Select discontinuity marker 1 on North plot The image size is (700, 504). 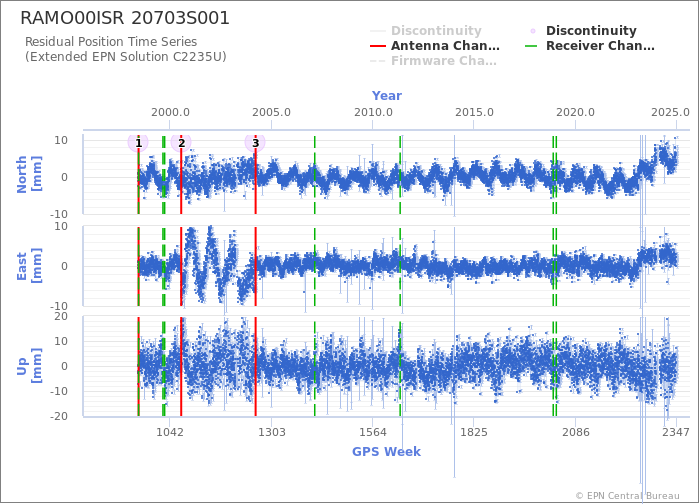138,143
